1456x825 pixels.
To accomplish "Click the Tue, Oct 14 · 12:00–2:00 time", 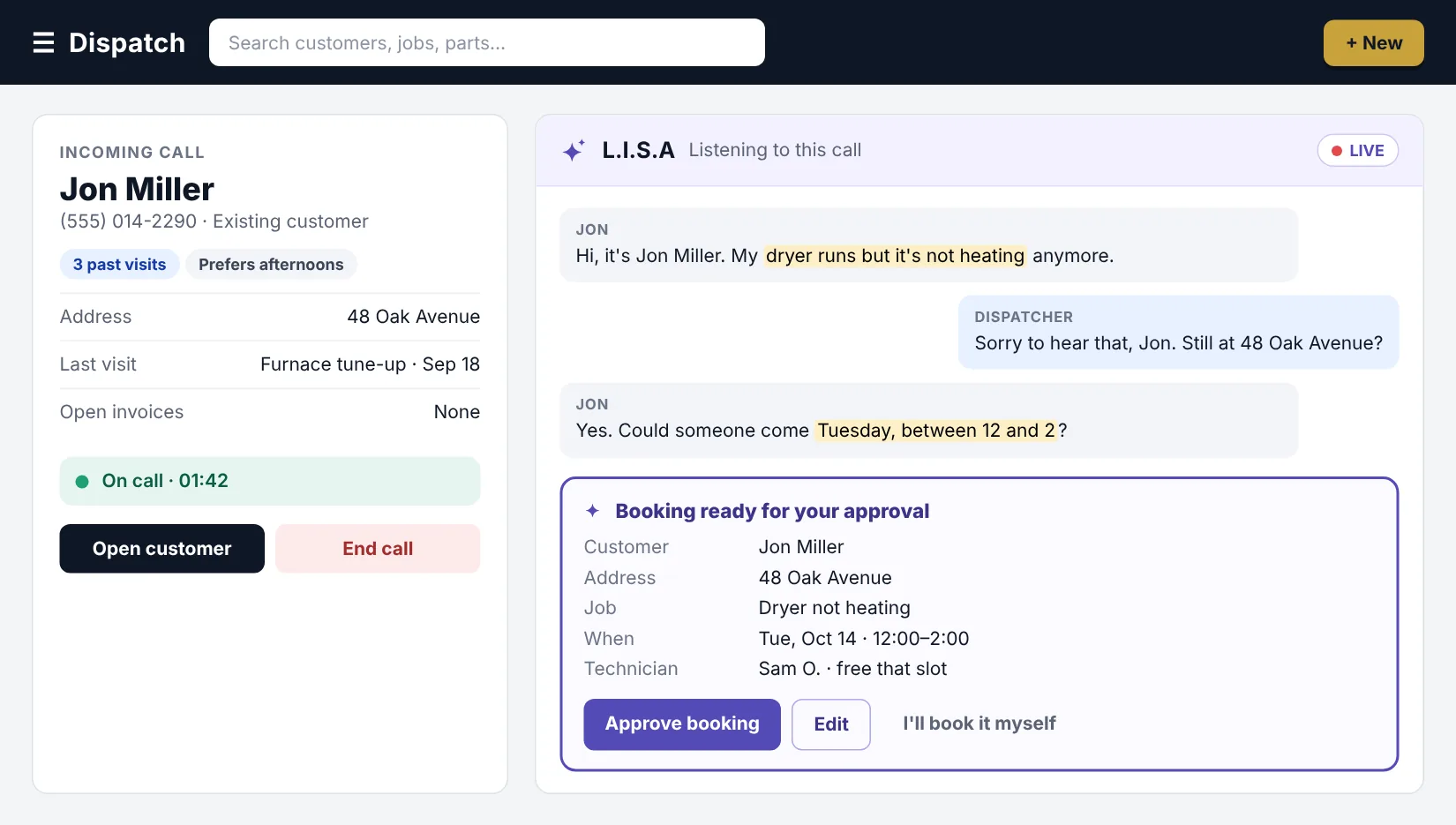I will [x=864, y=639].
